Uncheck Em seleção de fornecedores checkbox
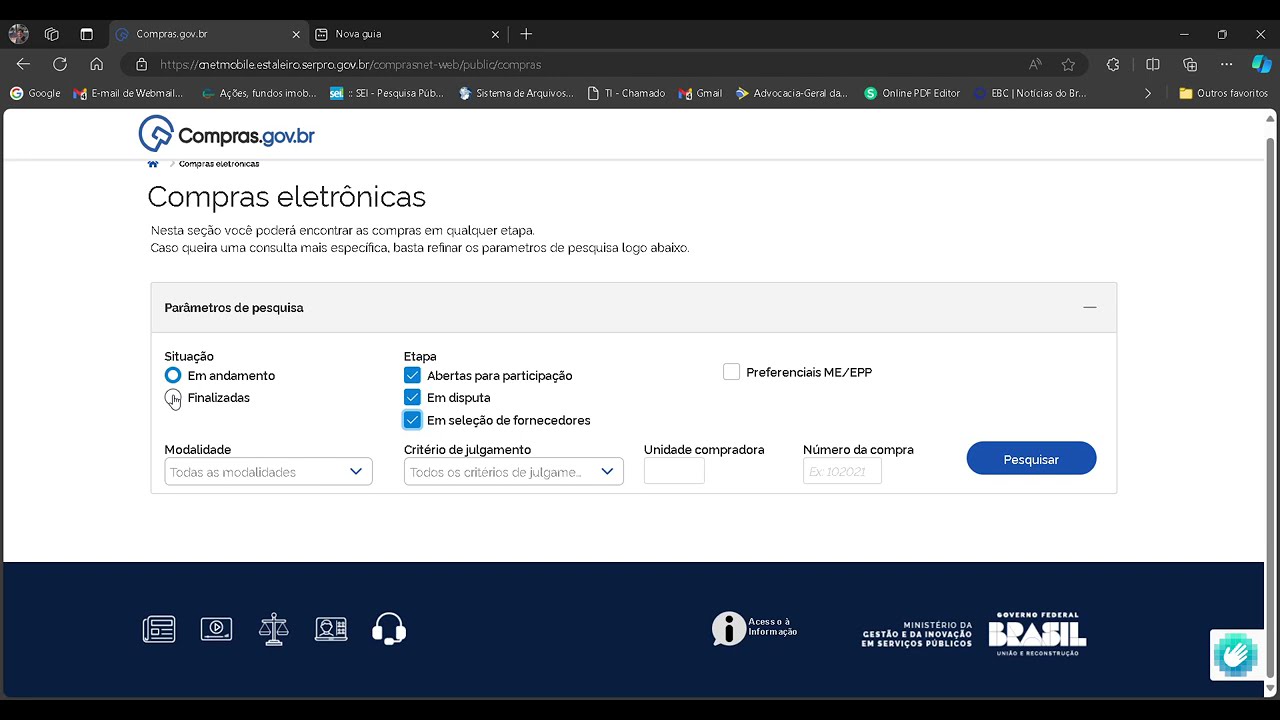The width and height of the screenshot is (1280, 720). coord(412,420)
